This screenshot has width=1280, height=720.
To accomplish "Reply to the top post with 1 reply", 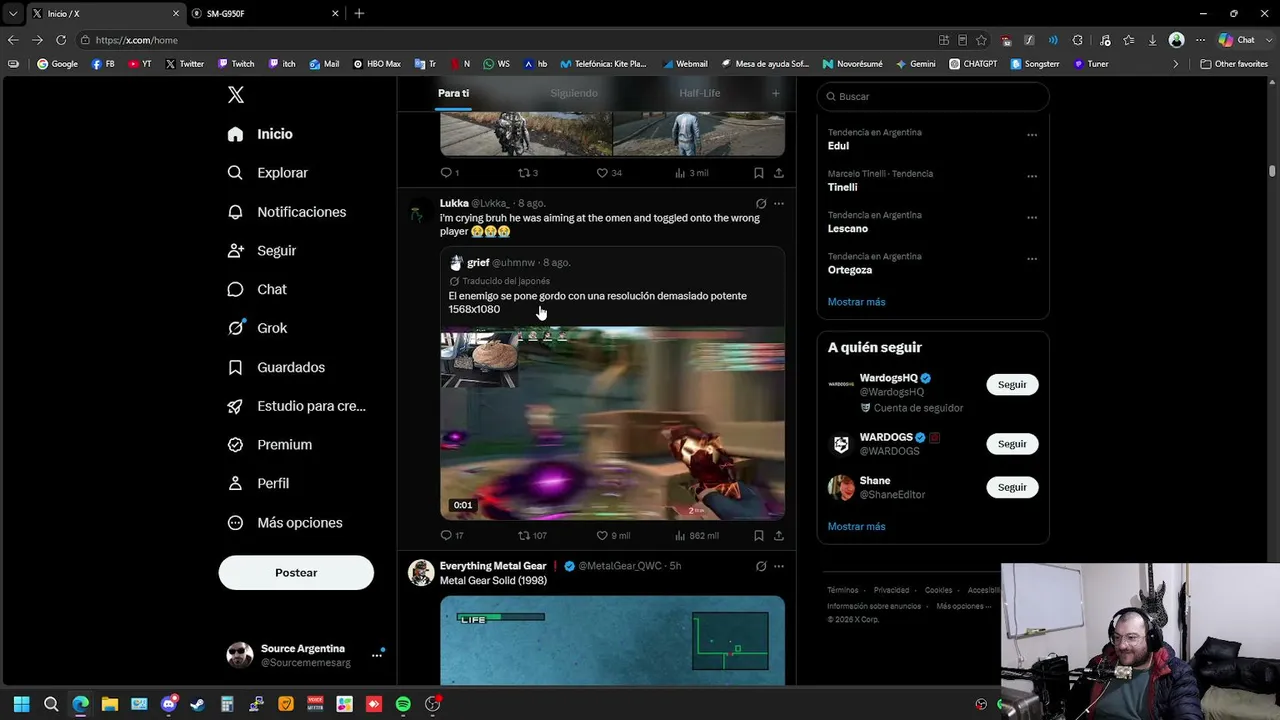I will [x=450, y=173].
